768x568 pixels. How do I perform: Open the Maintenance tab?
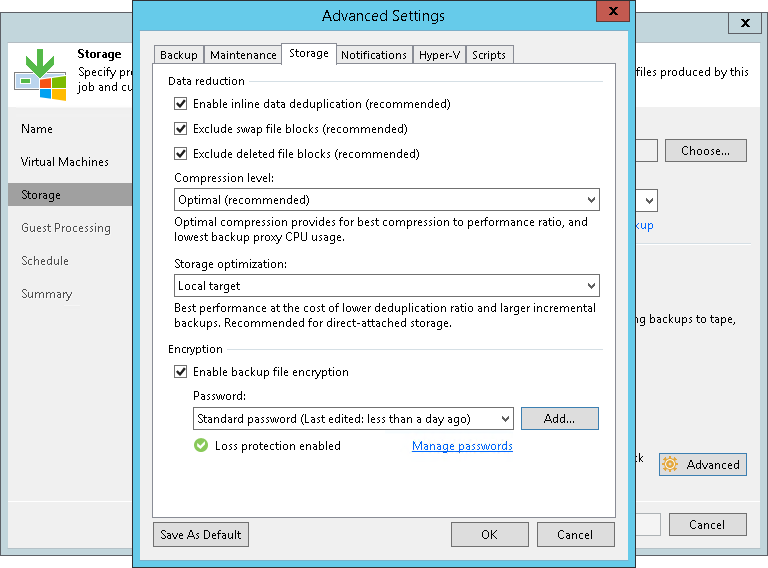pos(243,55)
